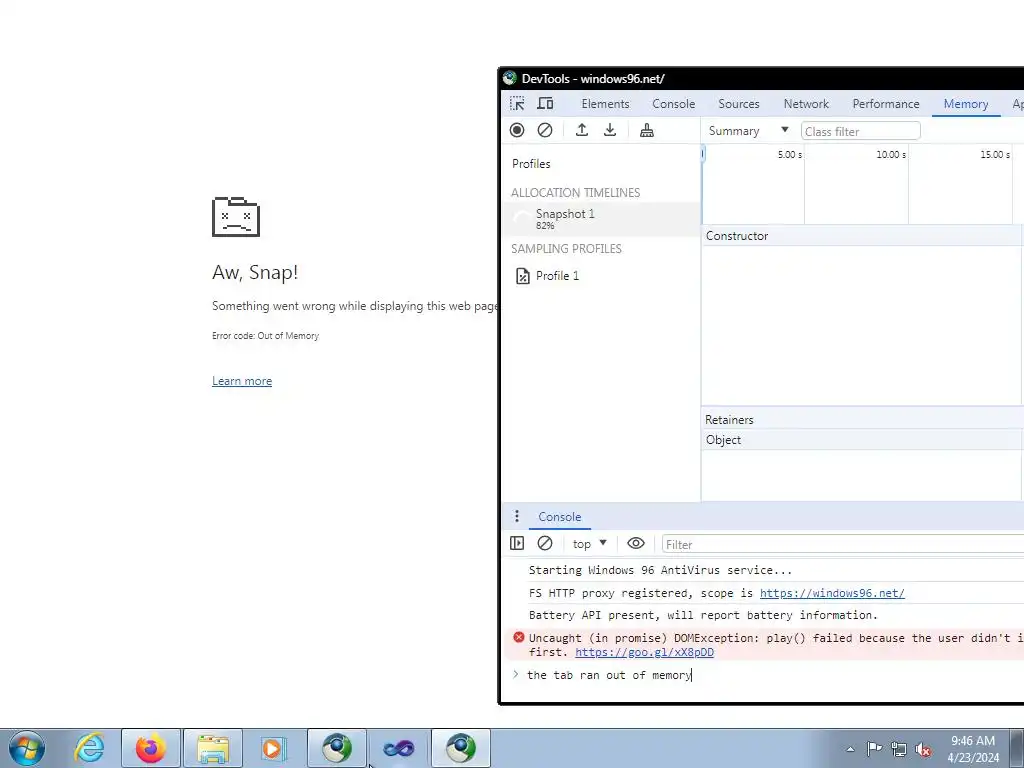Click 'Starting Windows 96 AntiVirus service...' log
This screenshot has width=1024, height=768.
(x=660, y=570)
